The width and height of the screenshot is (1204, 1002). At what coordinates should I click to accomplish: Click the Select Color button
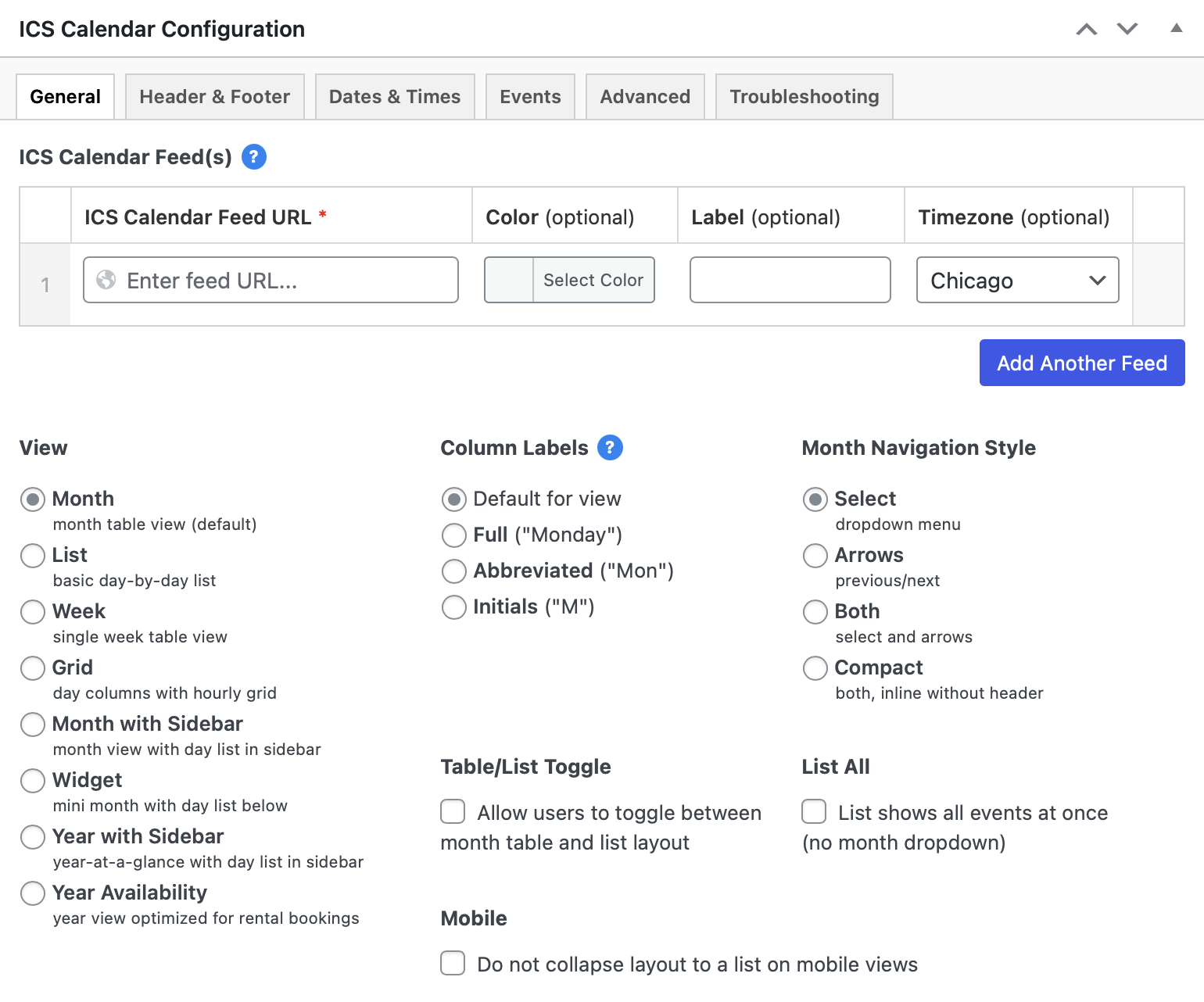point(593,280)
